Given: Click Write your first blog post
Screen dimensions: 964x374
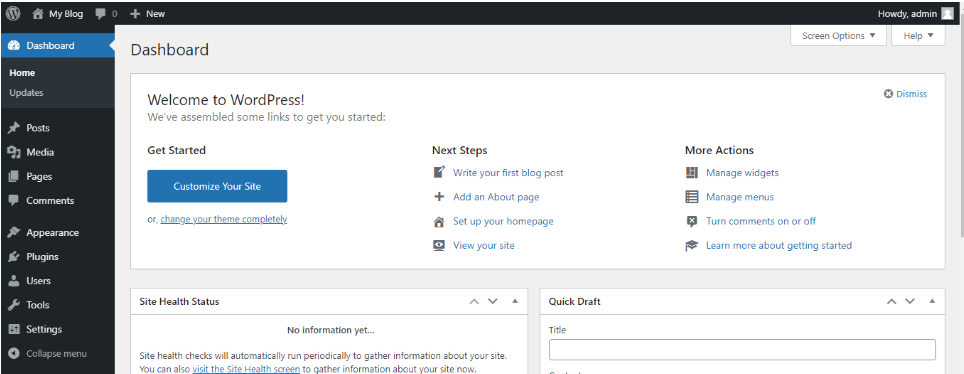Looking at the screenshot, I should click(x=508, y=173).
